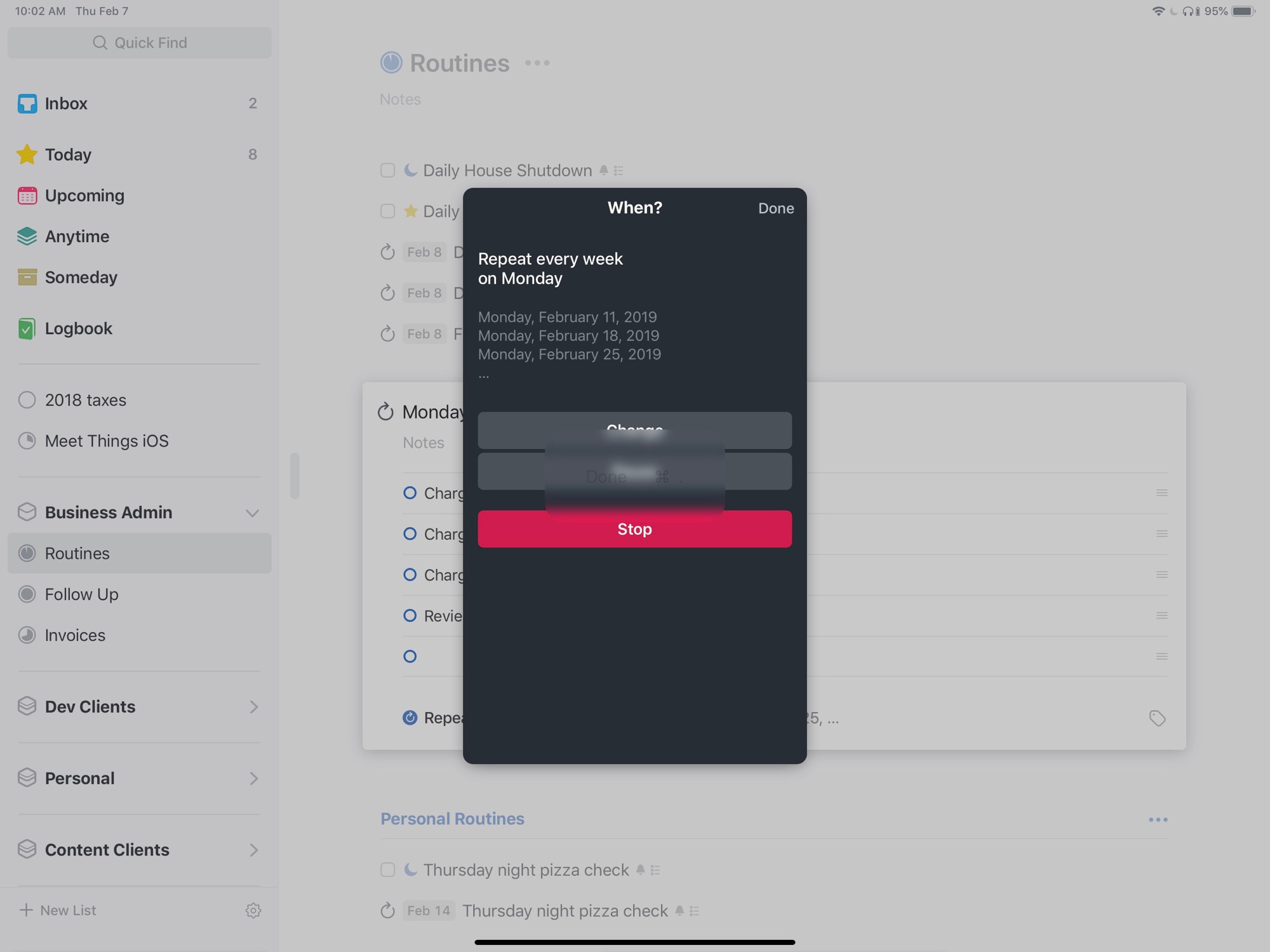Check Thursday night pizza check checkbox

point(387,869)
